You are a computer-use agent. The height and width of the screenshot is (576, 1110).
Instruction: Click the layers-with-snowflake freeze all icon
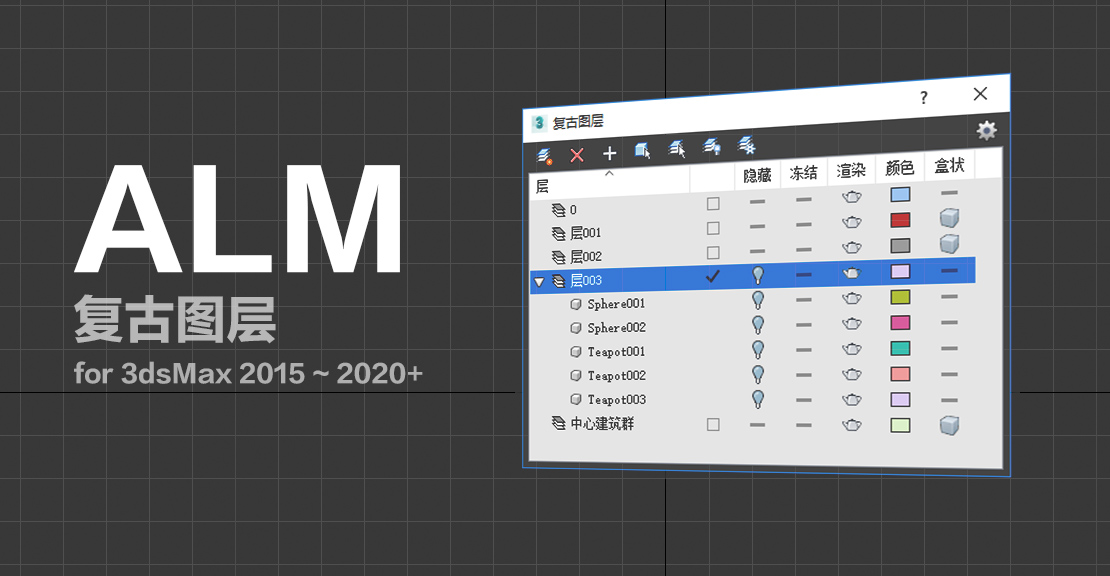pyautogui.click(x=747, y=144)
